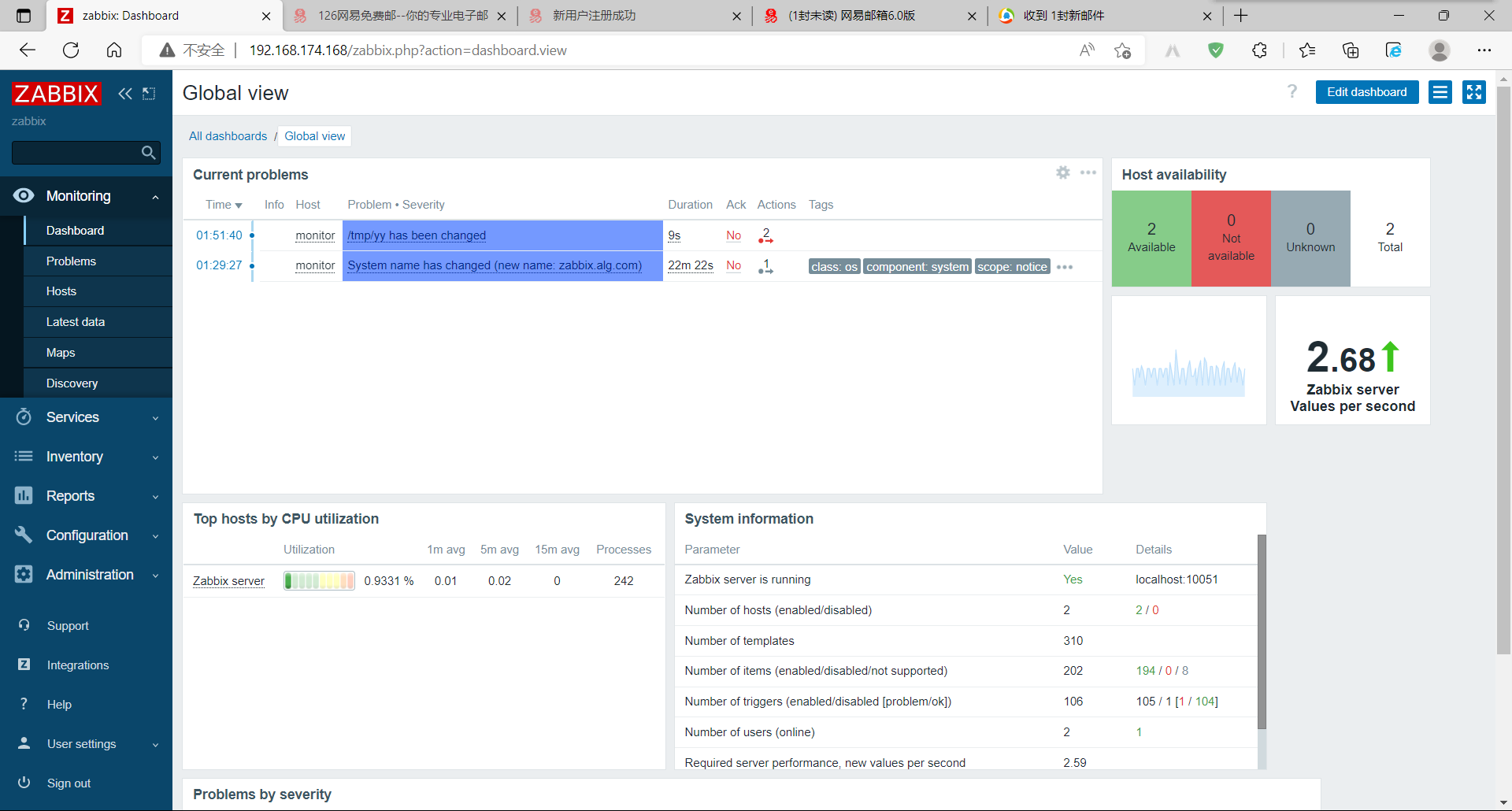Sort problems by the Time column

pos(224,205)
